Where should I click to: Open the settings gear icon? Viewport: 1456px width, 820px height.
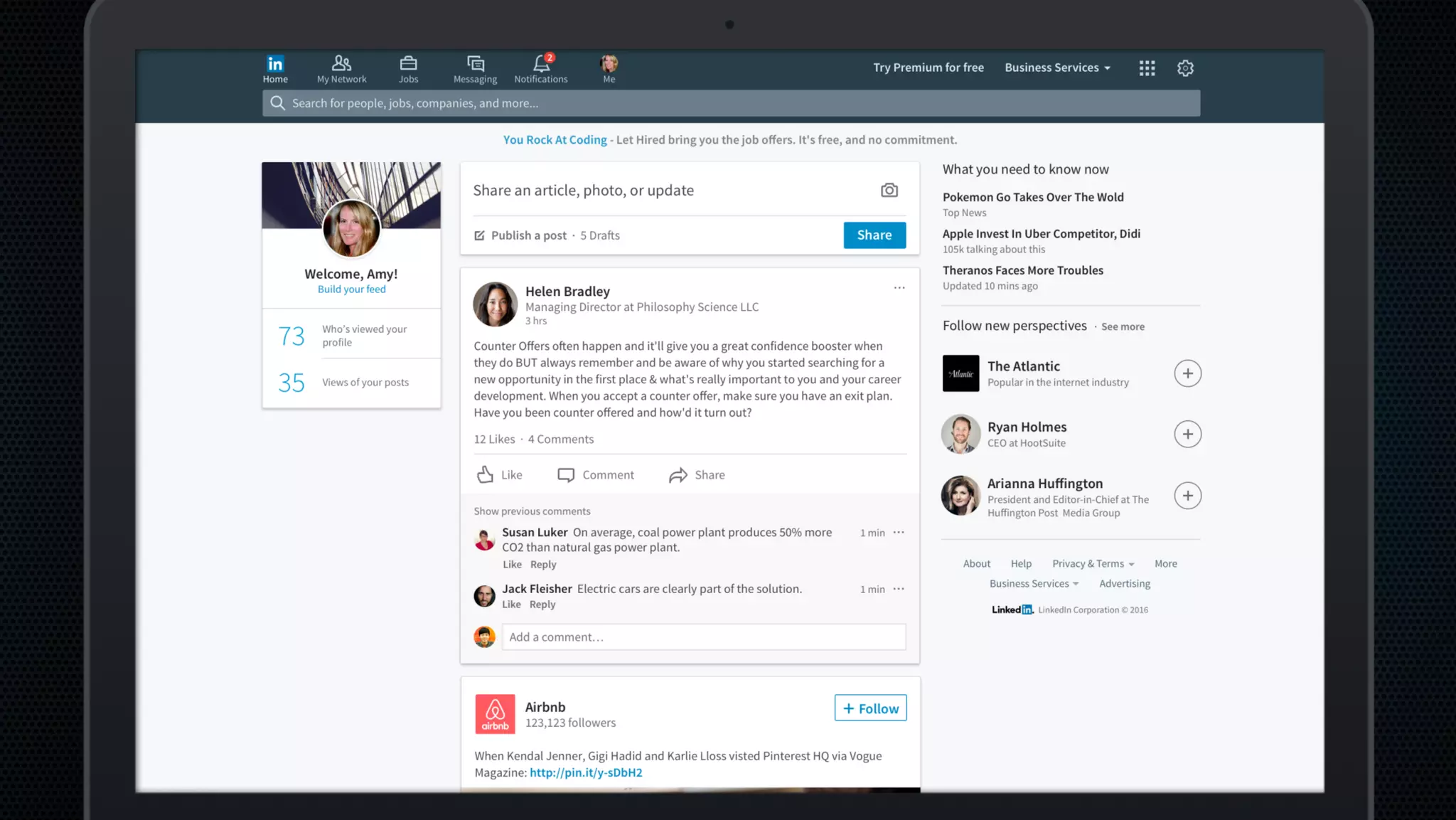(x=1185, y=68)
